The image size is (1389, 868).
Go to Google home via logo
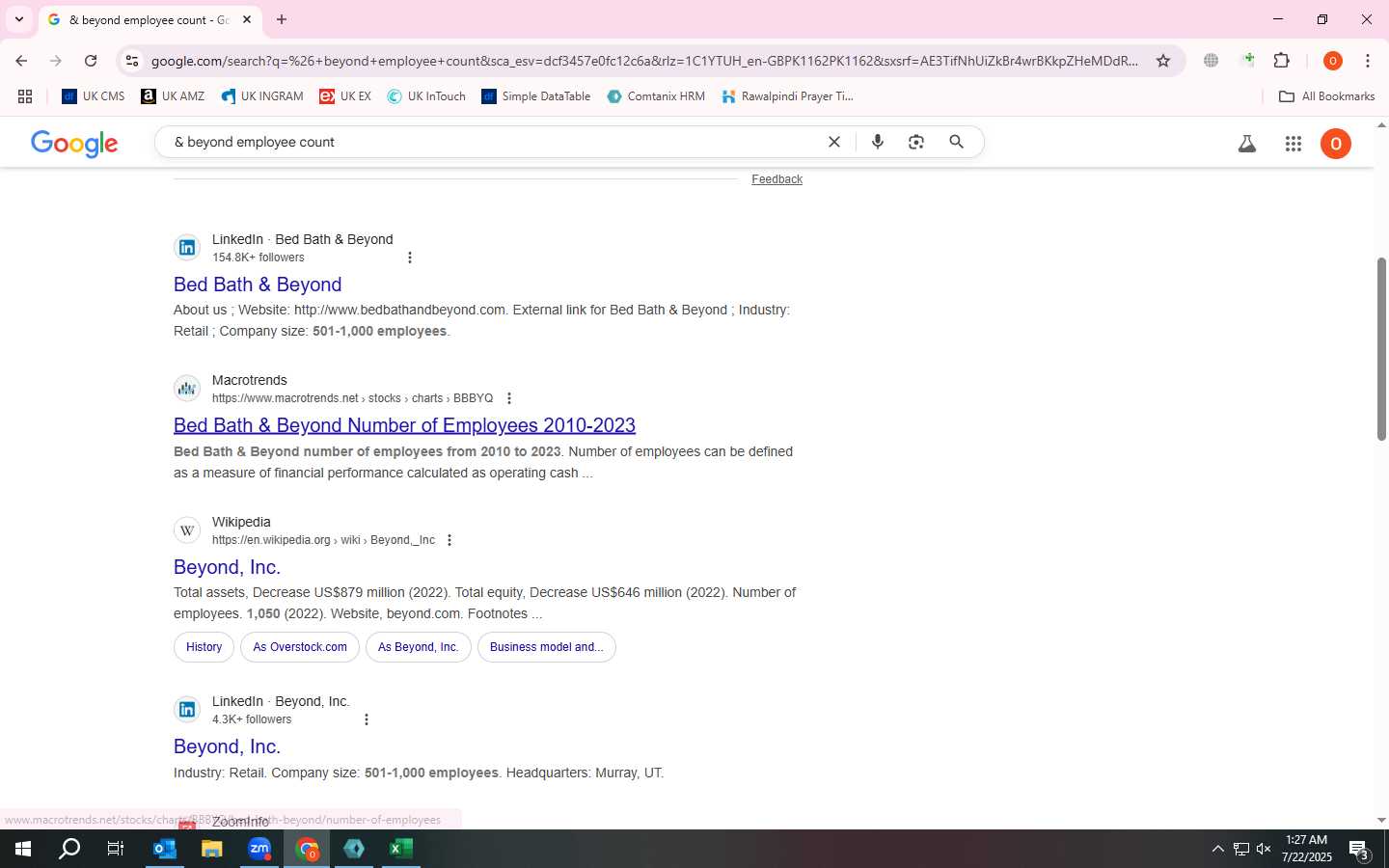(x=74, y=143)
